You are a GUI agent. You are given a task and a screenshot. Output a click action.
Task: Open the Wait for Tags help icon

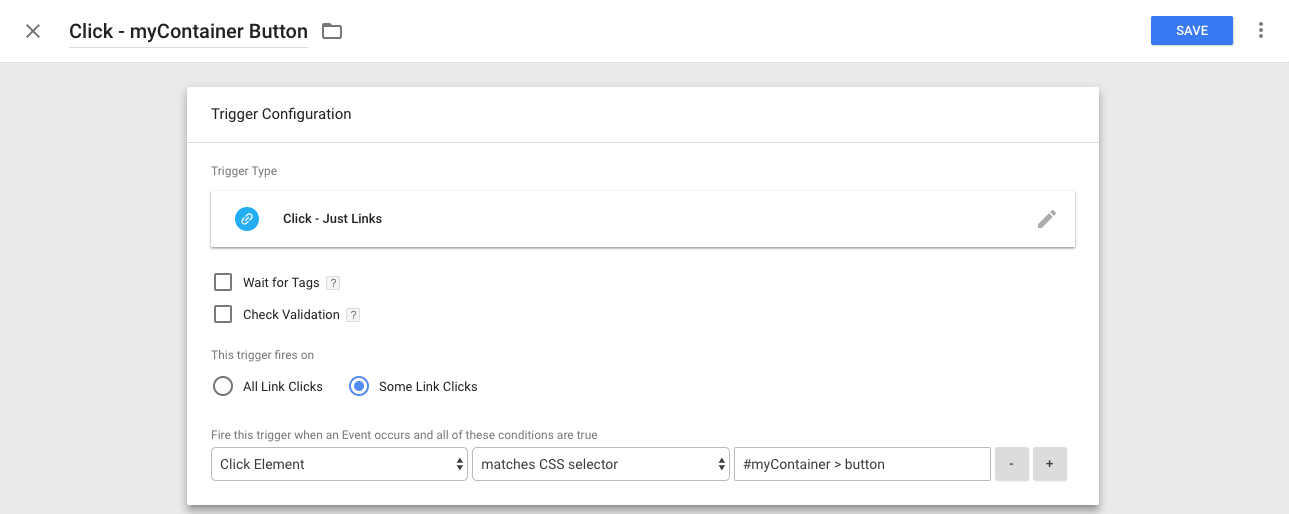333,283
